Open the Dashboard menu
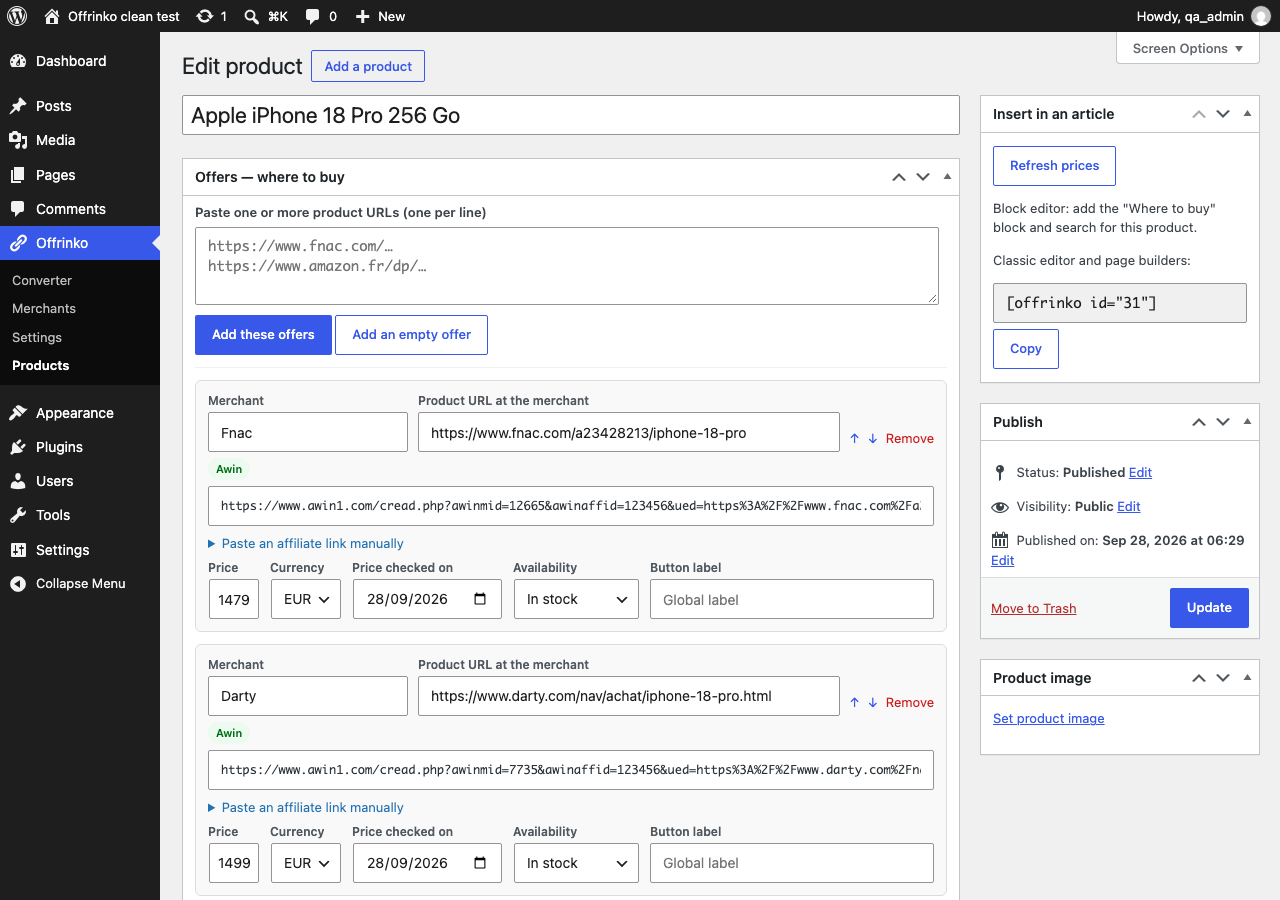 point(80,61)
